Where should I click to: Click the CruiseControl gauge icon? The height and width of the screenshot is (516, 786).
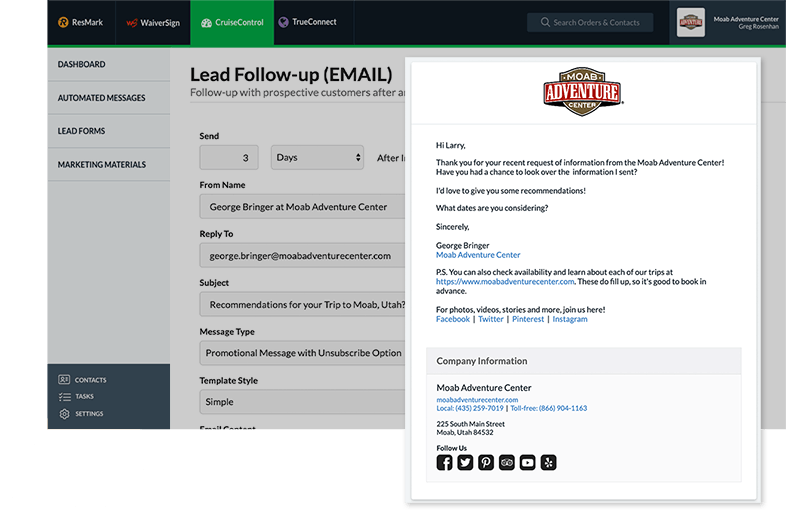click(206, 23)
